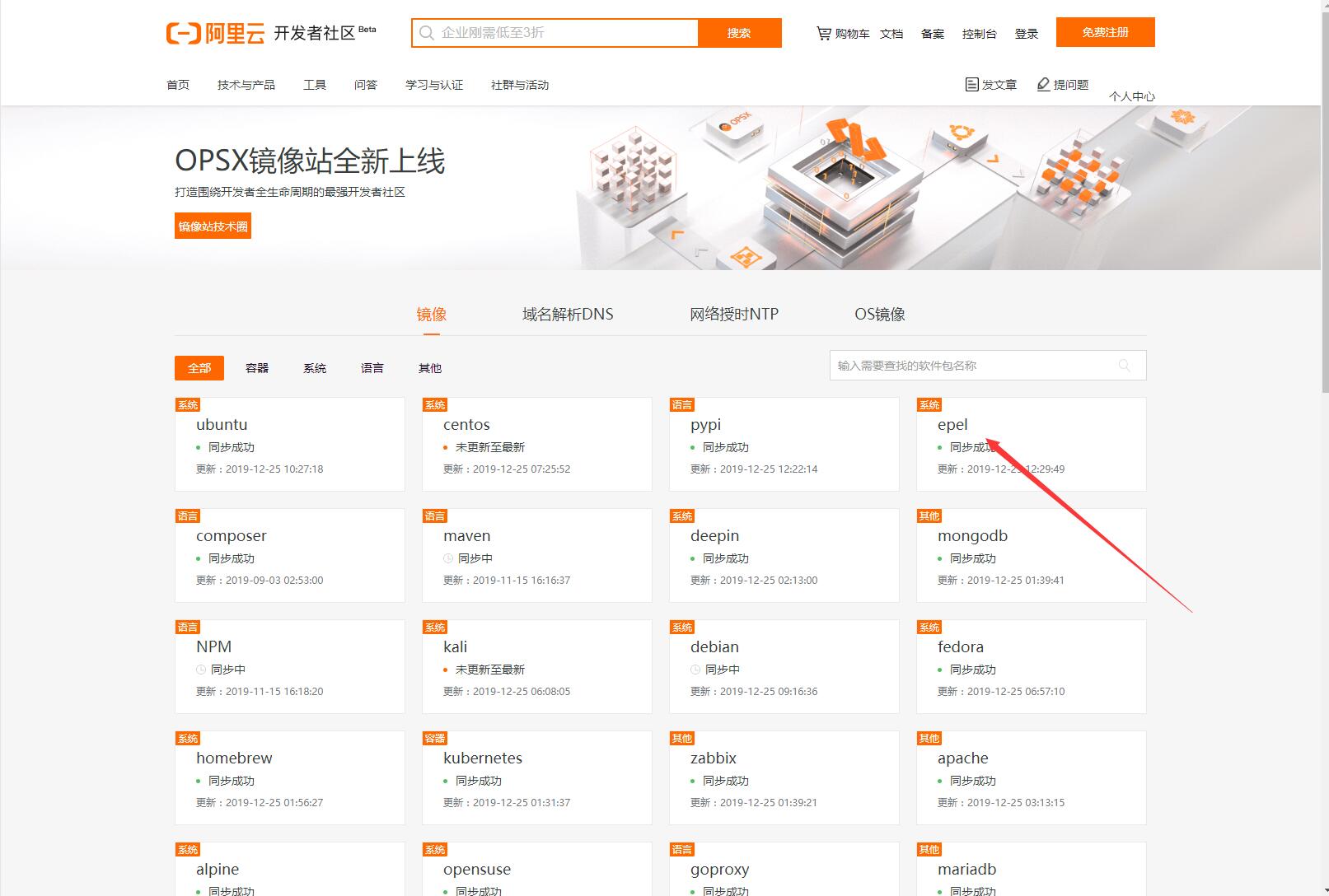Focus the top search input field

pyautogui.click(x=555, y=33)
